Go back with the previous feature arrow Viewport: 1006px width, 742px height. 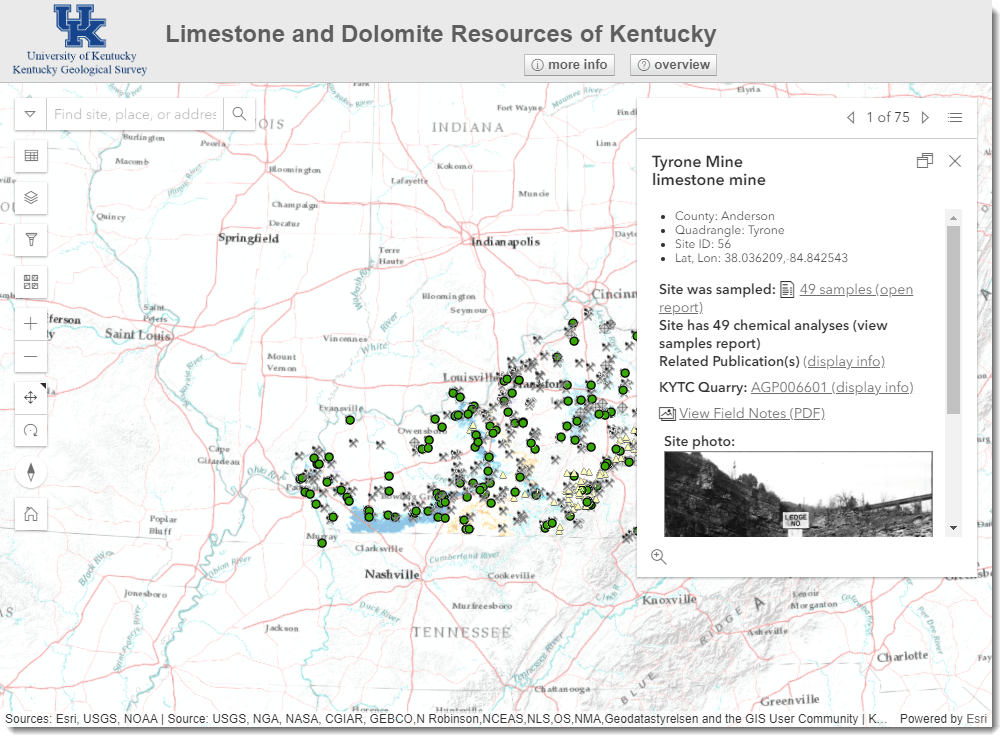[x=851, y=117]
